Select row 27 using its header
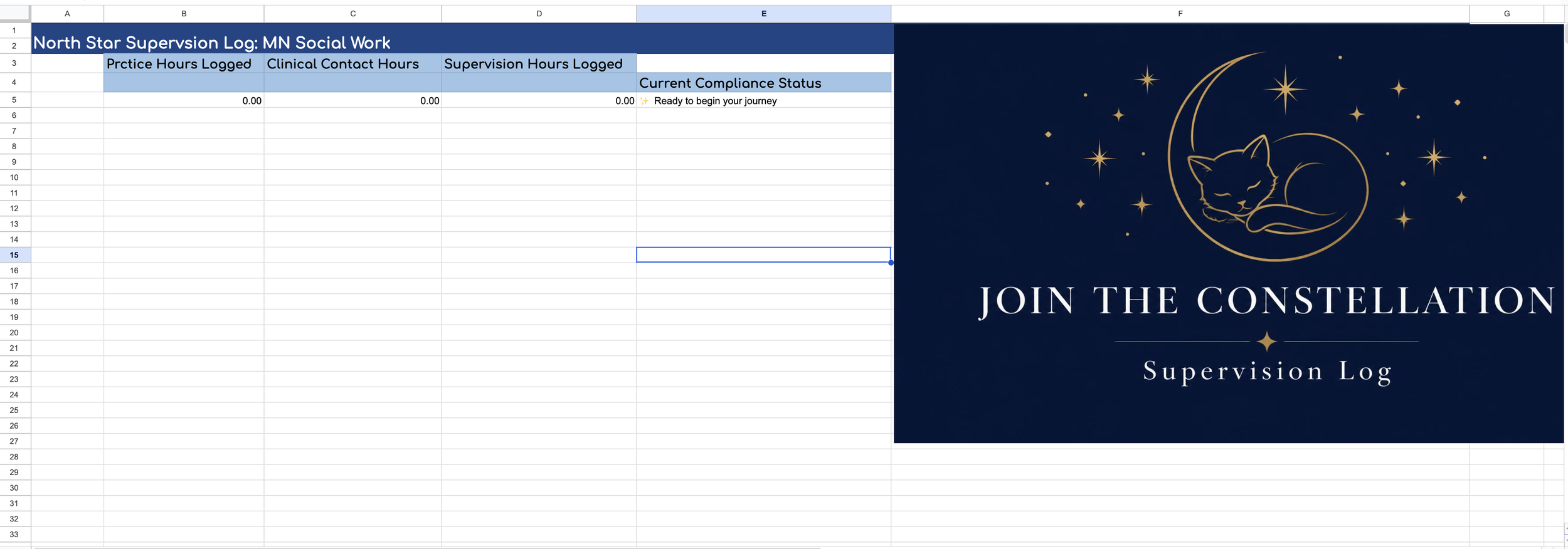The image size is (1568, 549). [14, 441]
